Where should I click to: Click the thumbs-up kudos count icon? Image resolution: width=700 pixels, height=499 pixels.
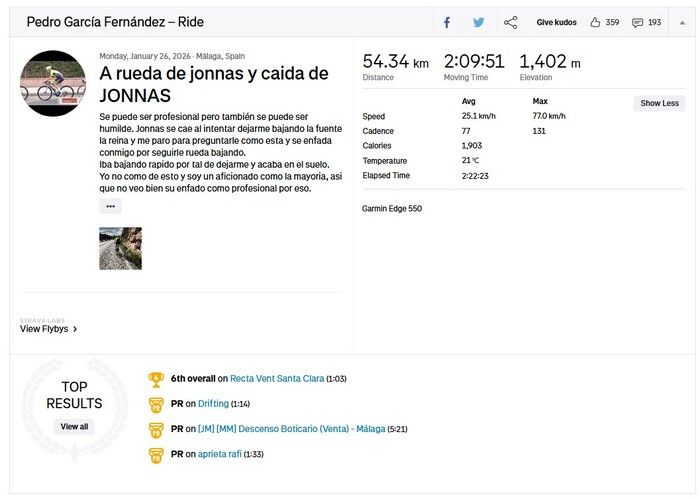click(595, 22)
